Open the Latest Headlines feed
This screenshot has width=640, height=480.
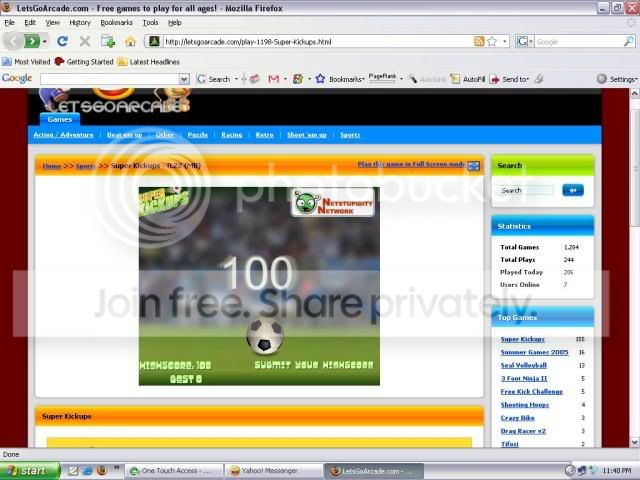pos(149,62)
